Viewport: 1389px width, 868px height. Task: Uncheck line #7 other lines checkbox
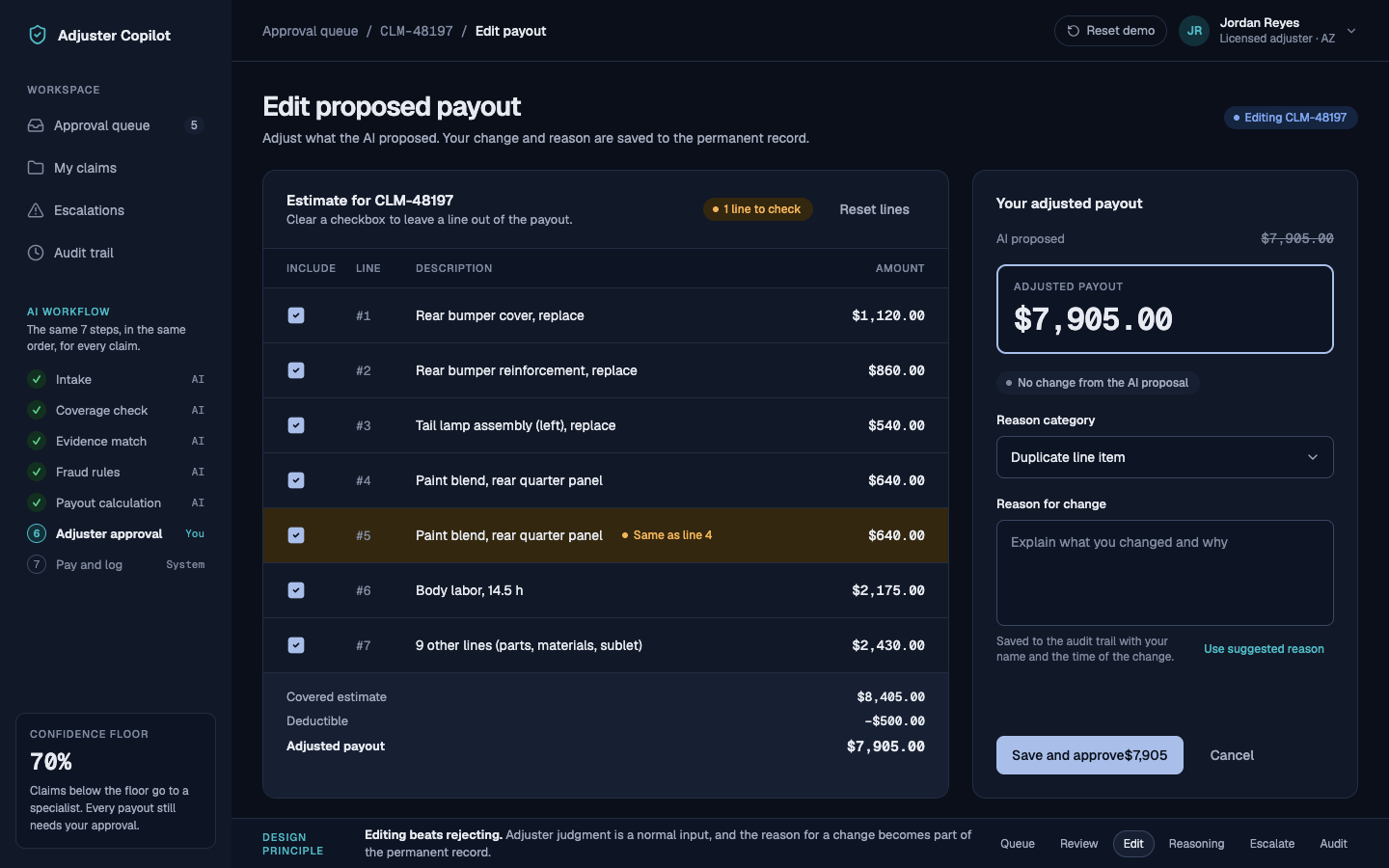296,645
